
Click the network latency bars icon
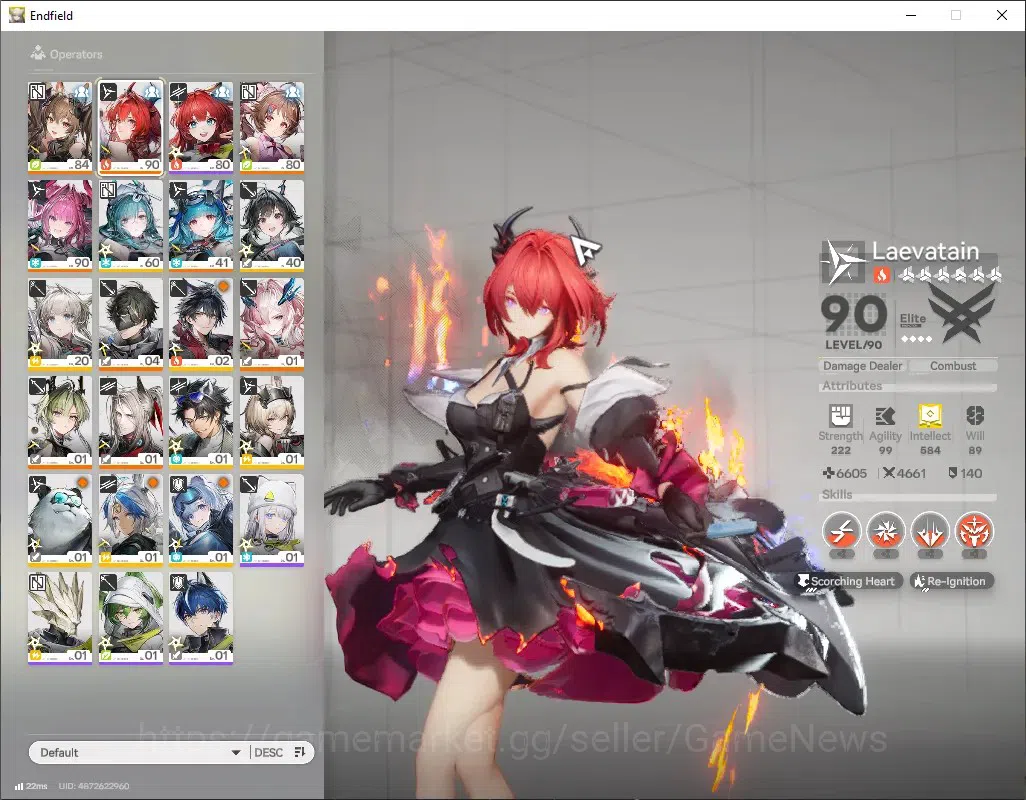pyautogui.click(x=19, y=786)
